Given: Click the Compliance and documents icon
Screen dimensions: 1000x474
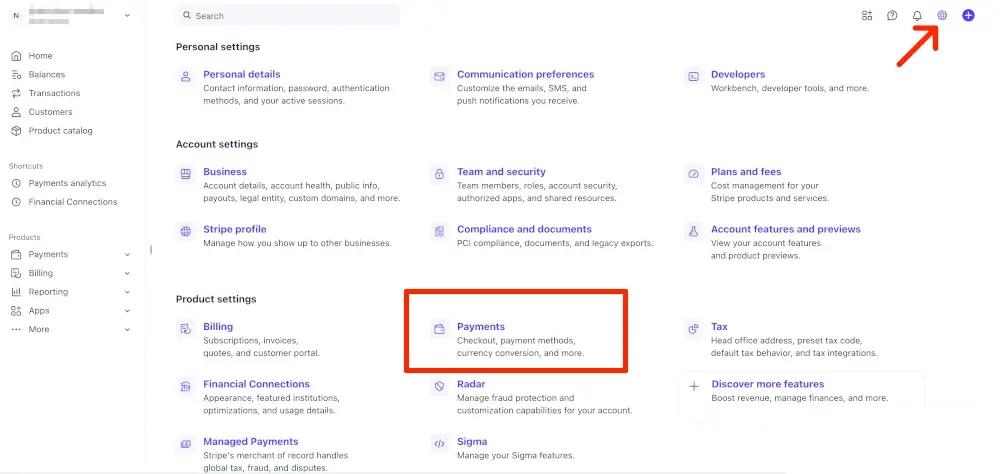Looking at the screenshot, I should [x=439, y=231].
